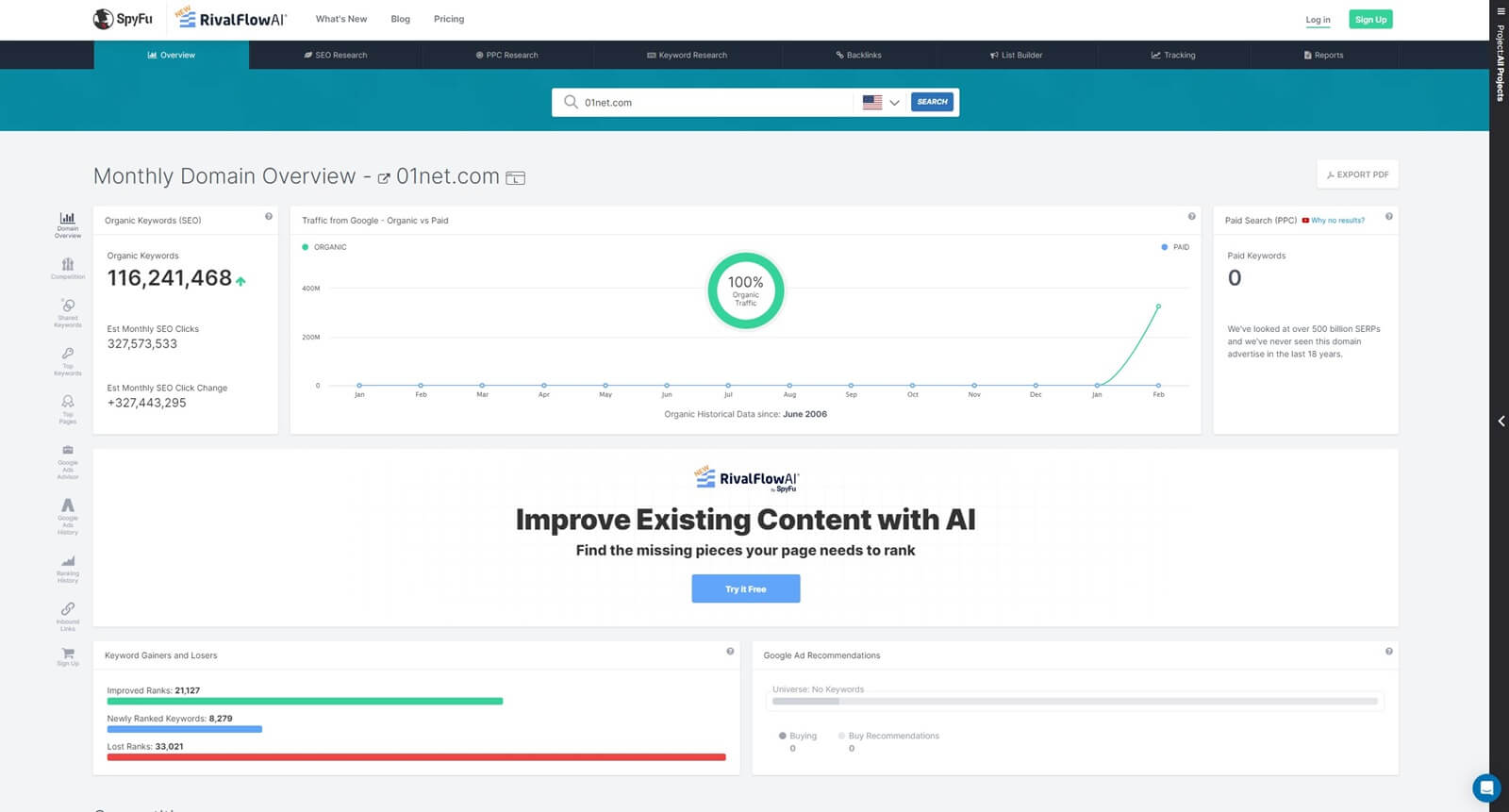
Task: Open the Reports tab
Action: click(1324, 55)
